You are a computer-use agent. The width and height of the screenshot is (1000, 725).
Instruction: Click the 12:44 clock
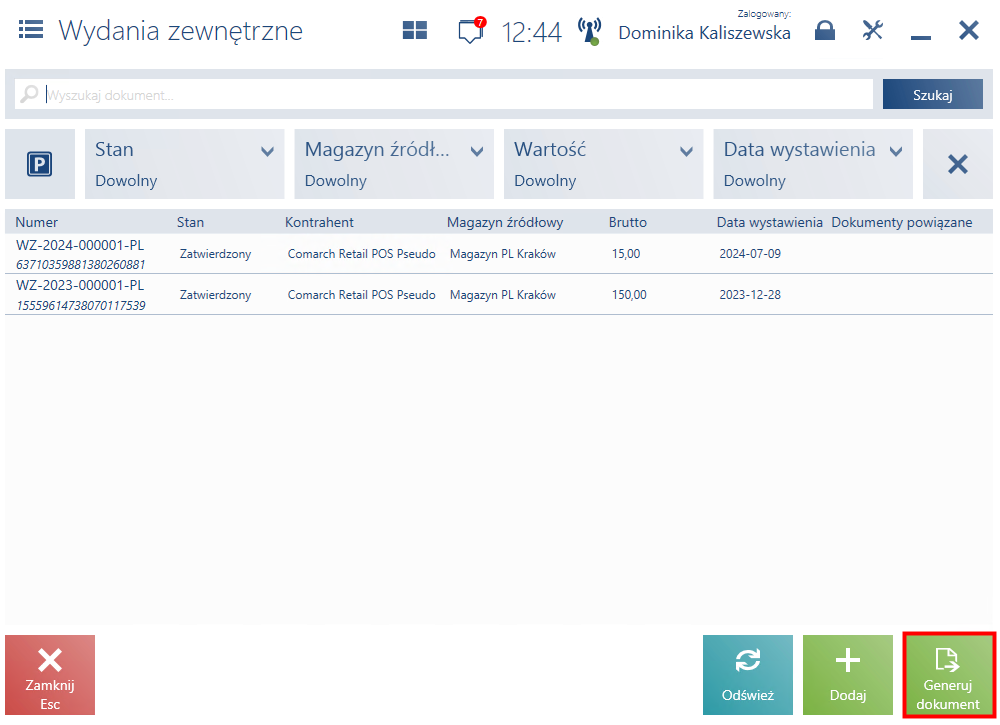pos(531,32)
